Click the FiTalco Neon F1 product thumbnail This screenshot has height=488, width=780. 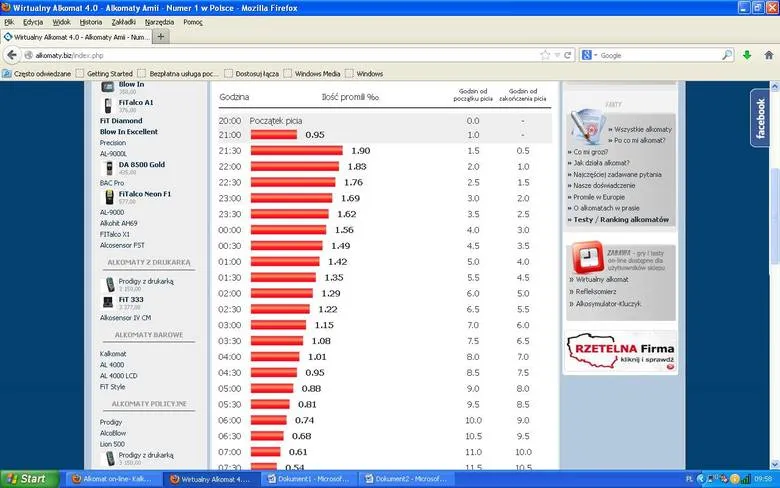click(x=109, y=197)
